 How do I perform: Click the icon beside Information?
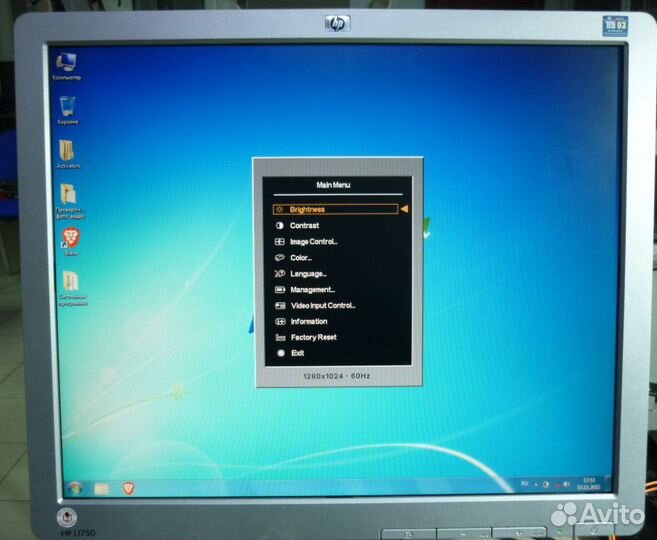pyautogui.click(x=280, y=321)
